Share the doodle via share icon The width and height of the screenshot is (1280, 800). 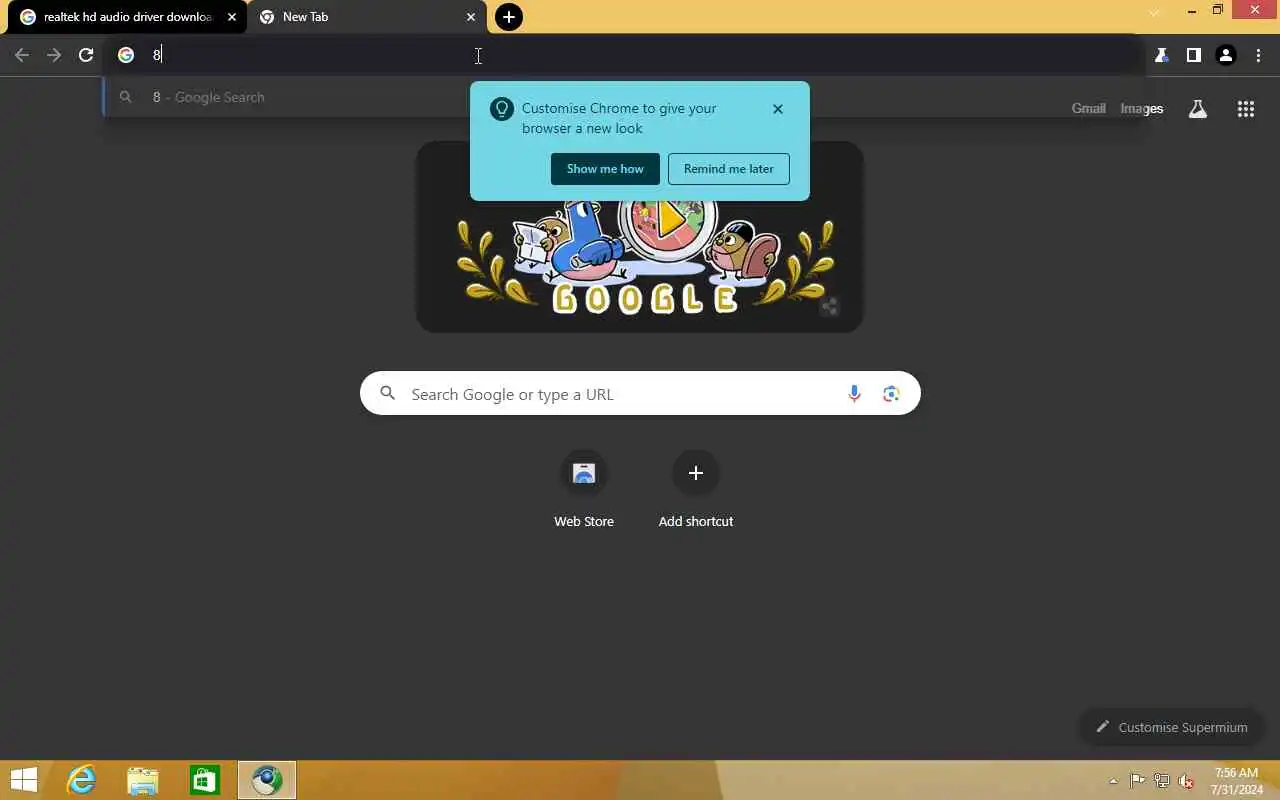tap(829, 308)
